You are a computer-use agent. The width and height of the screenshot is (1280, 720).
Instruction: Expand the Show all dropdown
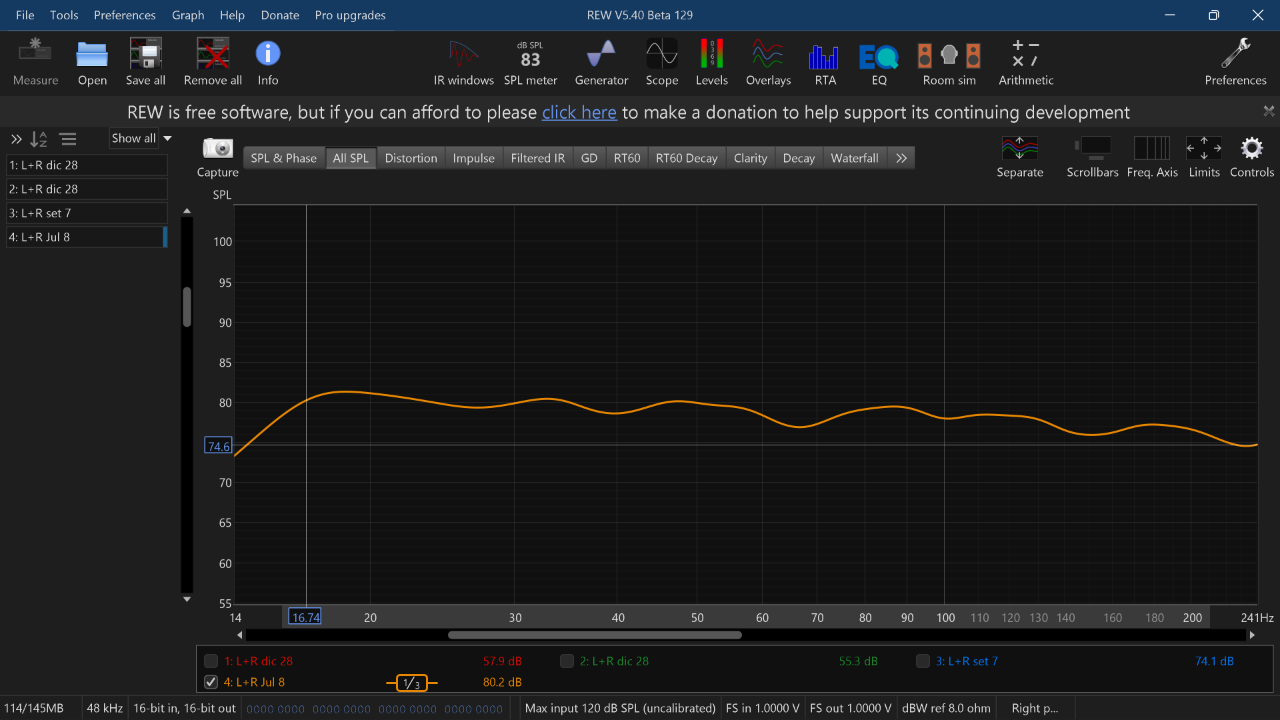(141, 138)
